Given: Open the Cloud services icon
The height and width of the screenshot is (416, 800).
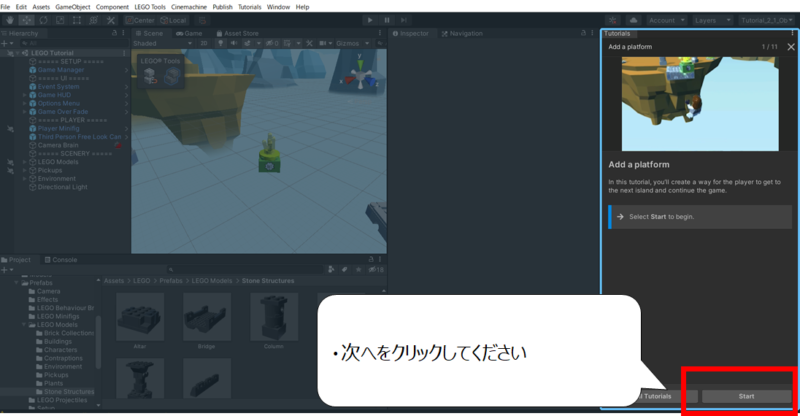Looking at the screenshot, I should tap(633, 20).
